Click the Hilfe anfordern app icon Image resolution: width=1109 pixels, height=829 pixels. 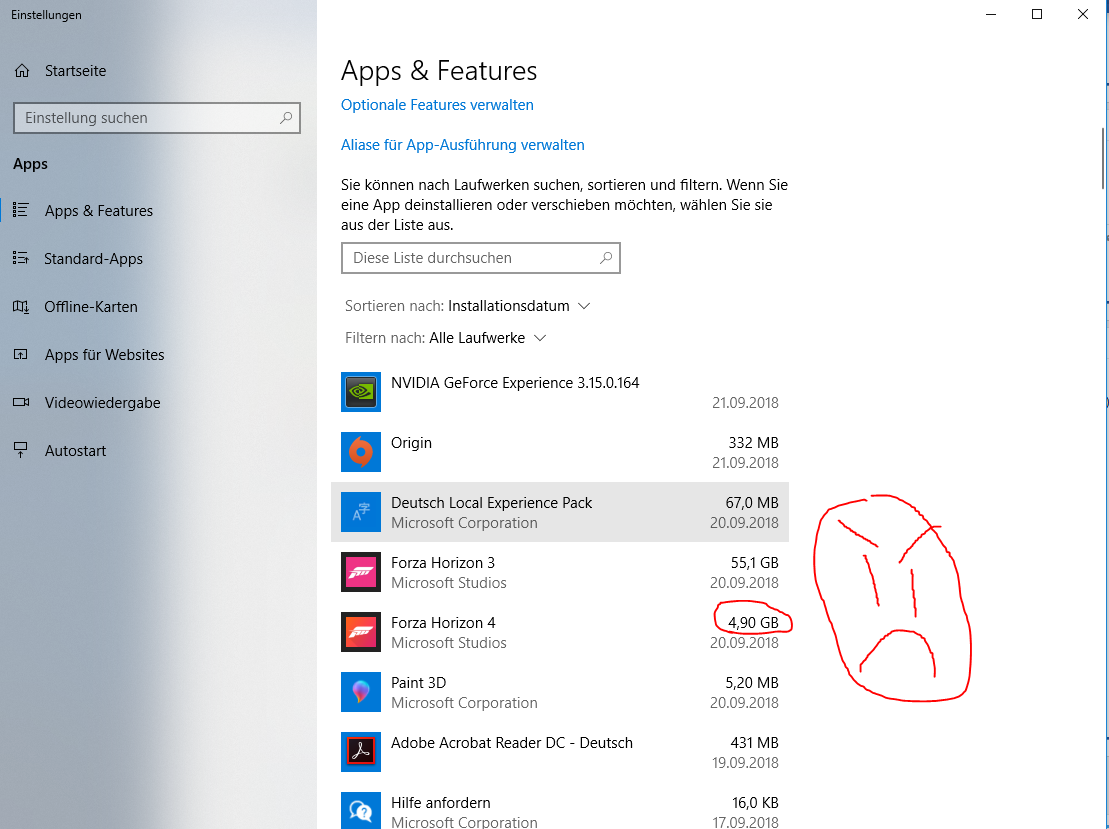(361, 811)
